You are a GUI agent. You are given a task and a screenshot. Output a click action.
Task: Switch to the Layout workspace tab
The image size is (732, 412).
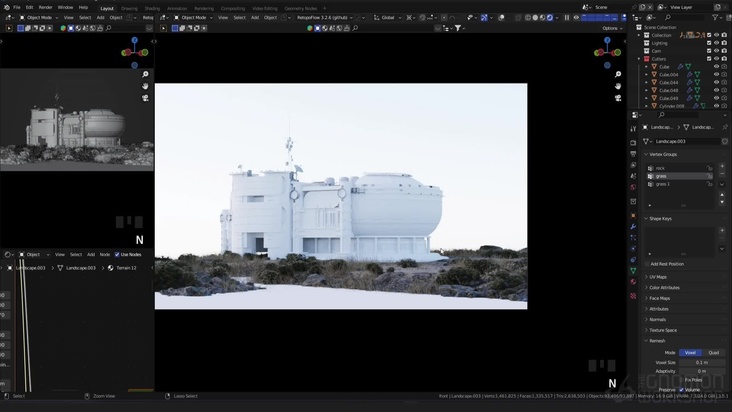[107, 8]
